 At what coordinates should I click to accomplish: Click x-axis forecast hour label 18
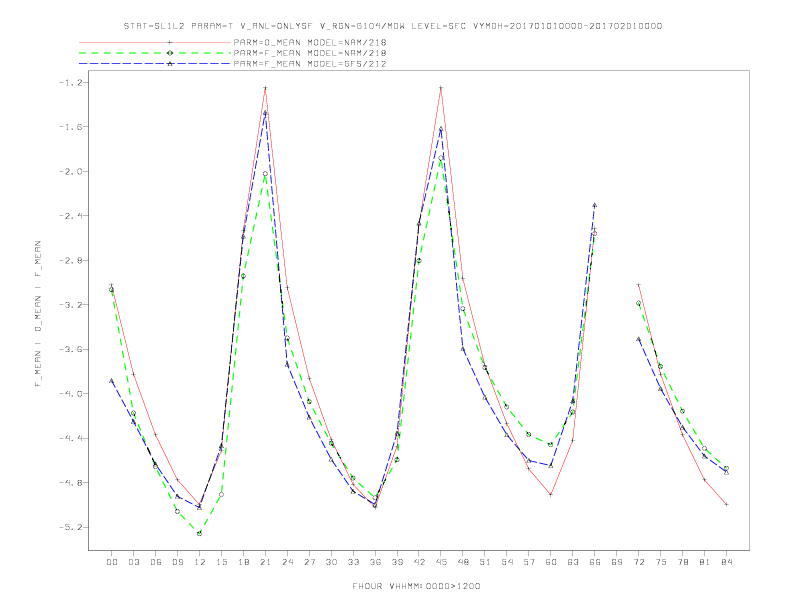(243, 562)
